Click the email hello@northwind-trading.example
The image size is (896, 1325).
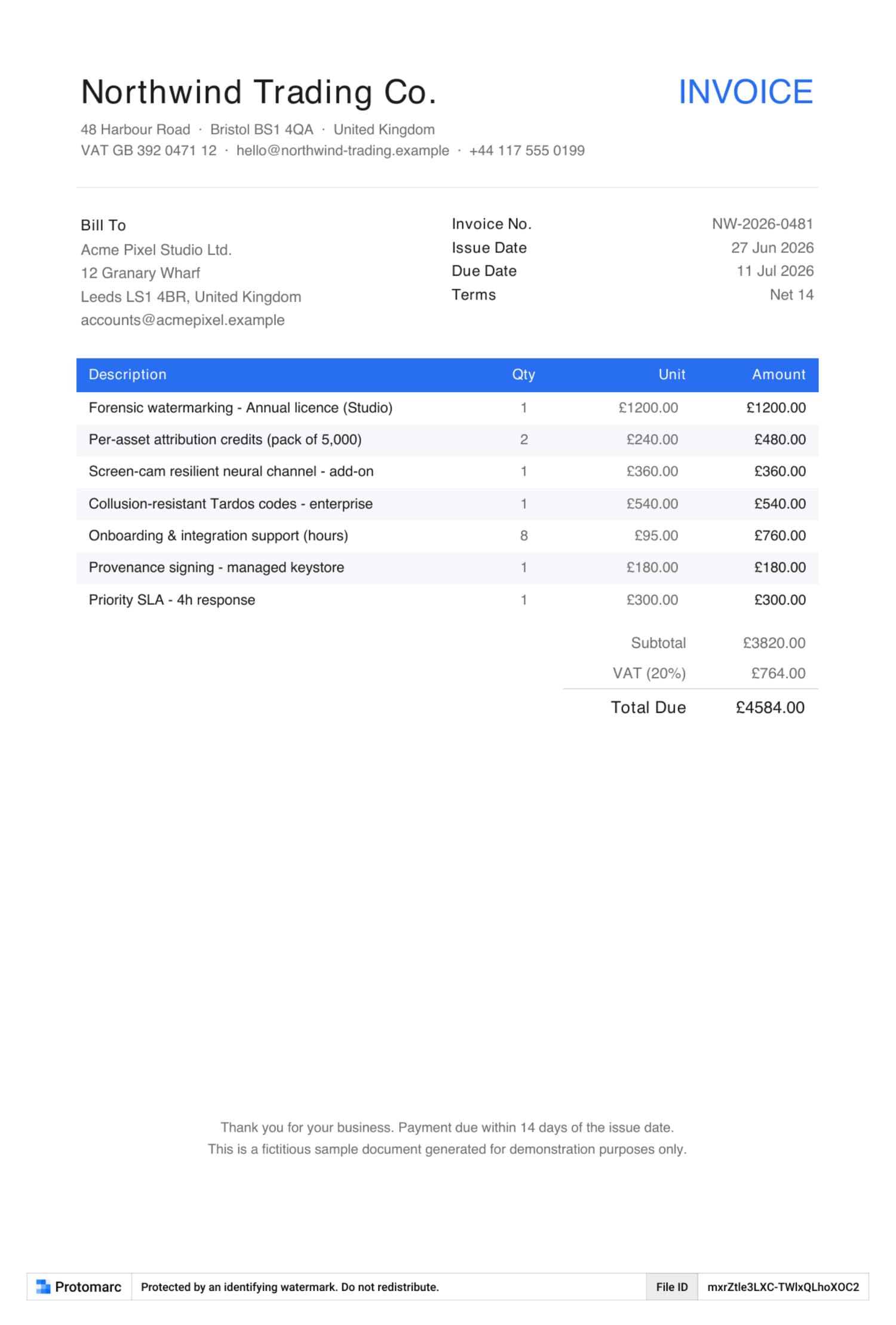tap(342, 151)
